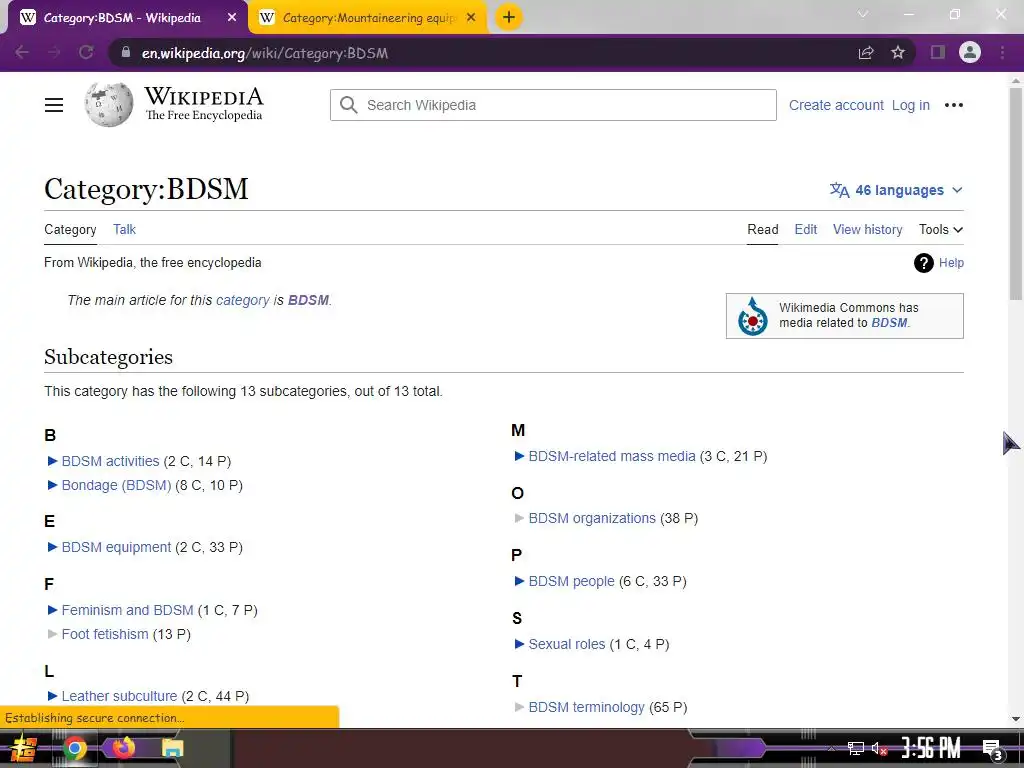Open the BDSM terminology category link
Screen dimensions: 1024x768
586,707
